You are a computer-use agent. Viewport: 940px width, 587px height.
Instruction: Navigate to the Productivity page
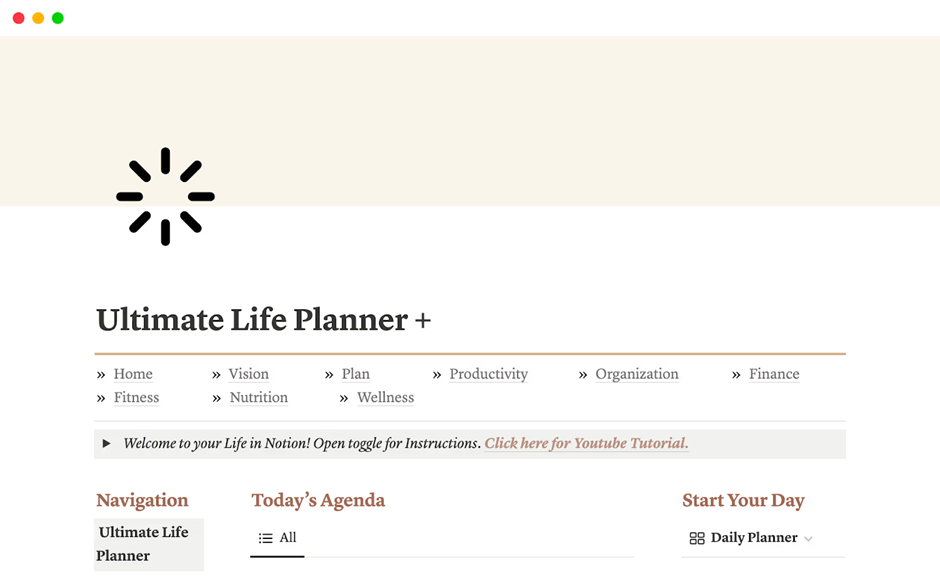click(488, 374)
